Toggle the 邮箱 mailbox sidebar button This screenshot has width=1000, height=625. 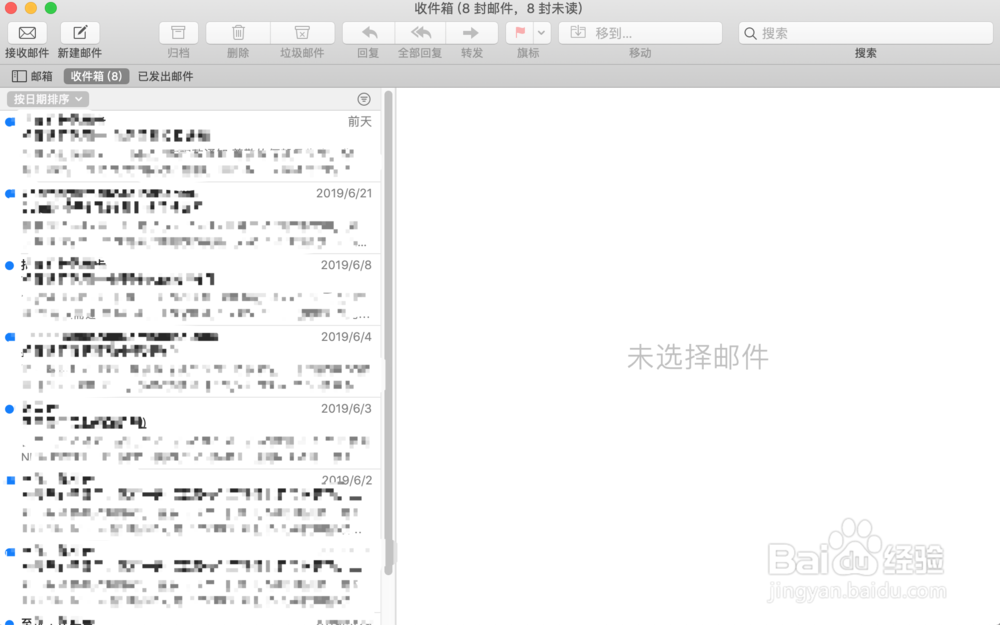point(32,77)
